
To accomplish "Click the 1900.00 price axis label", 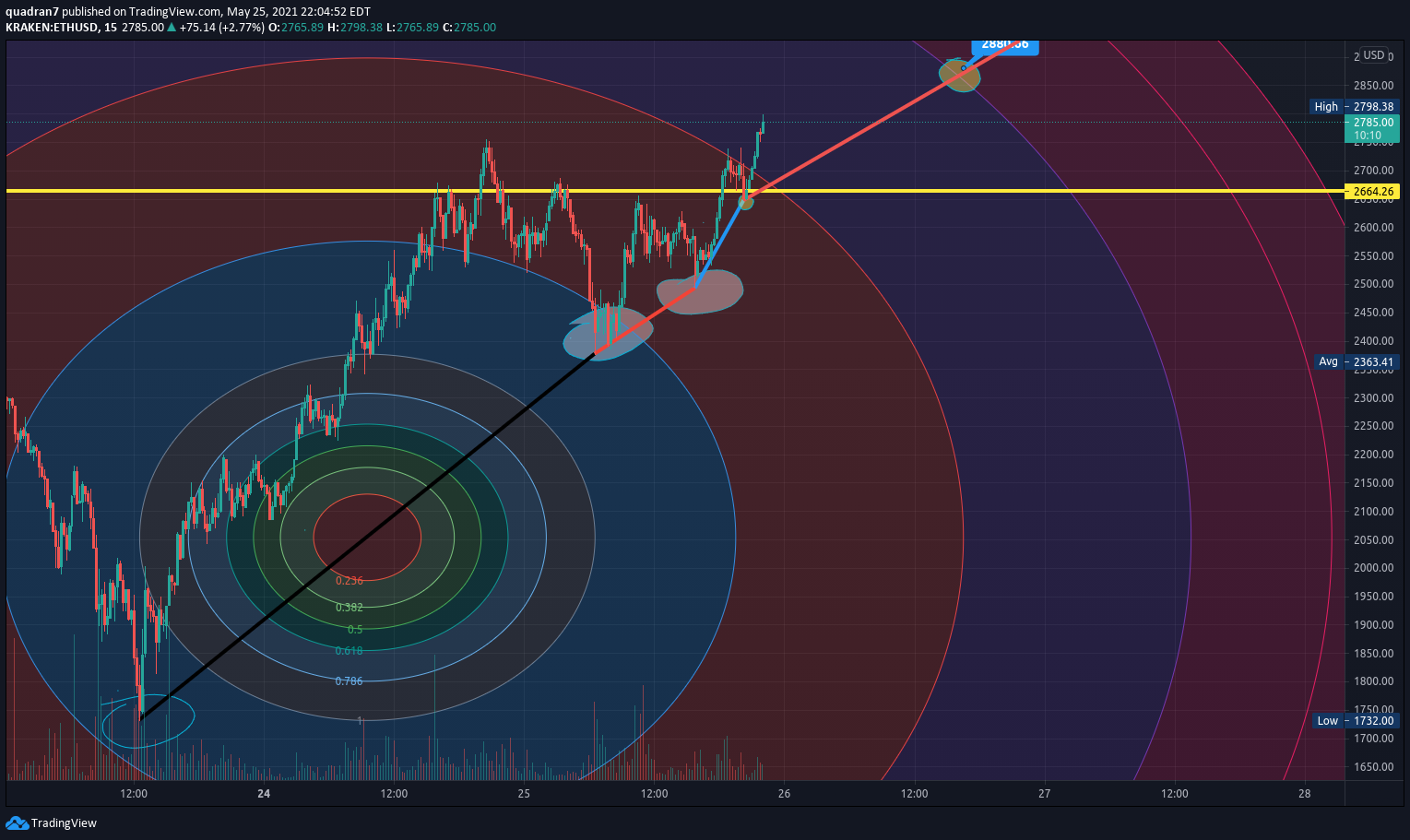I will [x=1373, y=625].
